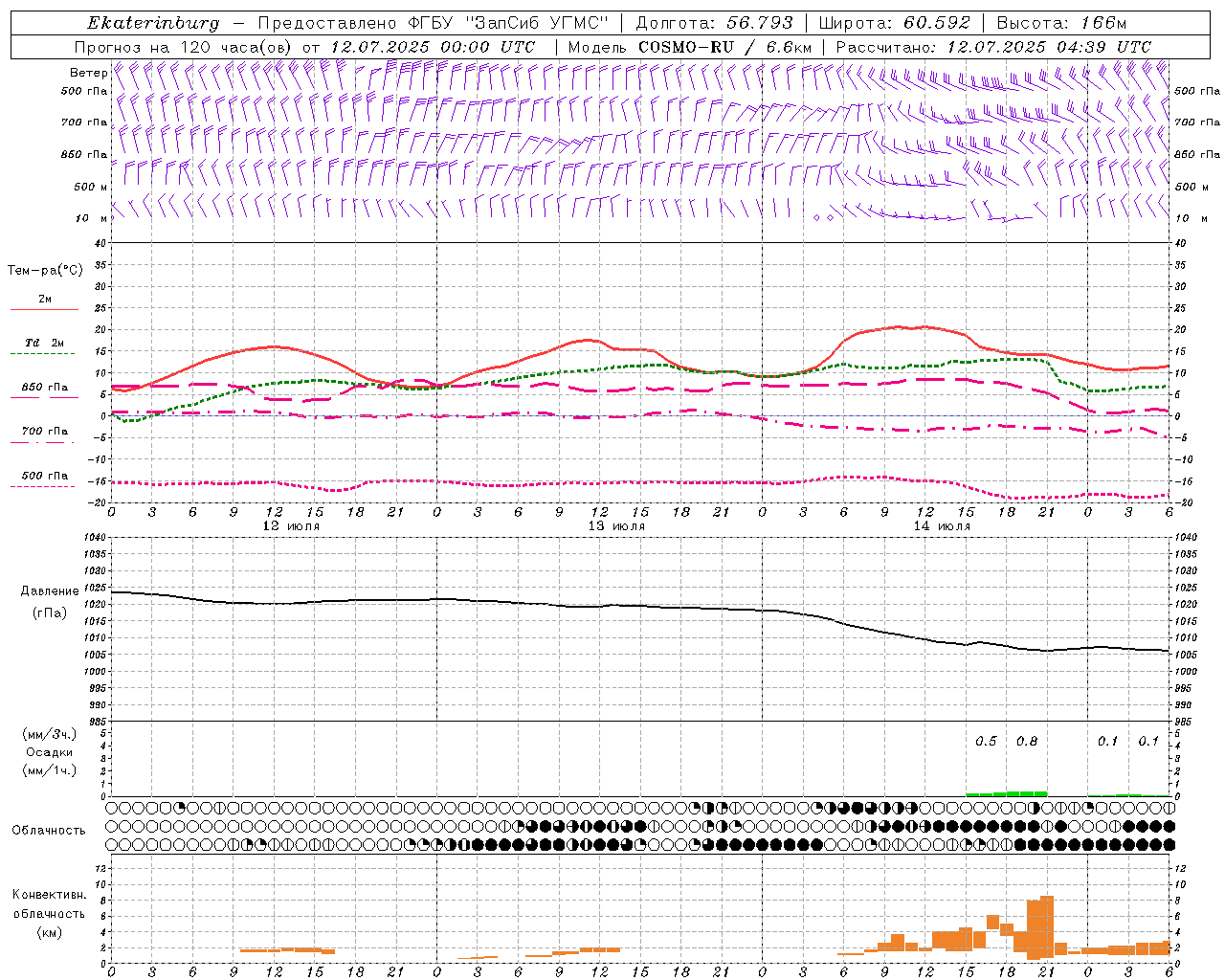Select the green dashed Td legend line
This screenshot has height=980, width=1225.
(x=42, y=354)
